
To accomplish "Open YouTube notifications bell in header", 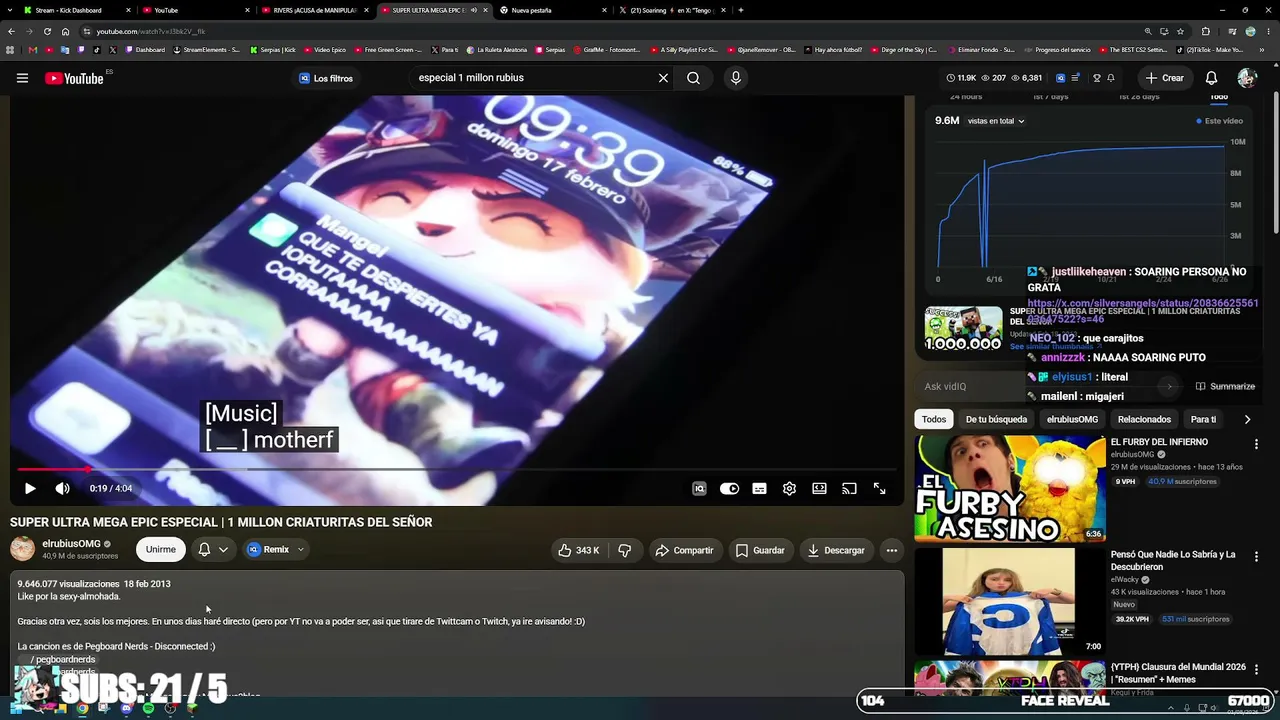I will (x=1211, y=78).
